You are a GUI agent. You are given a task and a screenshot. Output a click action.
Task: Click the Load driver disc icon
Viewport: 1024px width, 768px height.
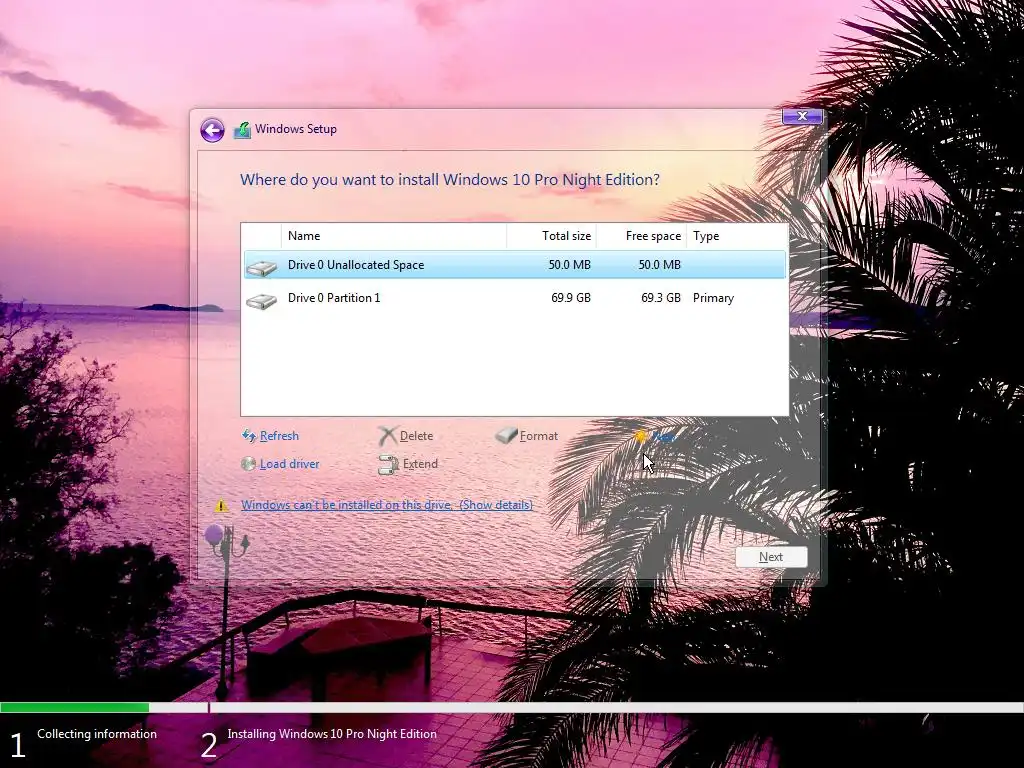(248, 464)
